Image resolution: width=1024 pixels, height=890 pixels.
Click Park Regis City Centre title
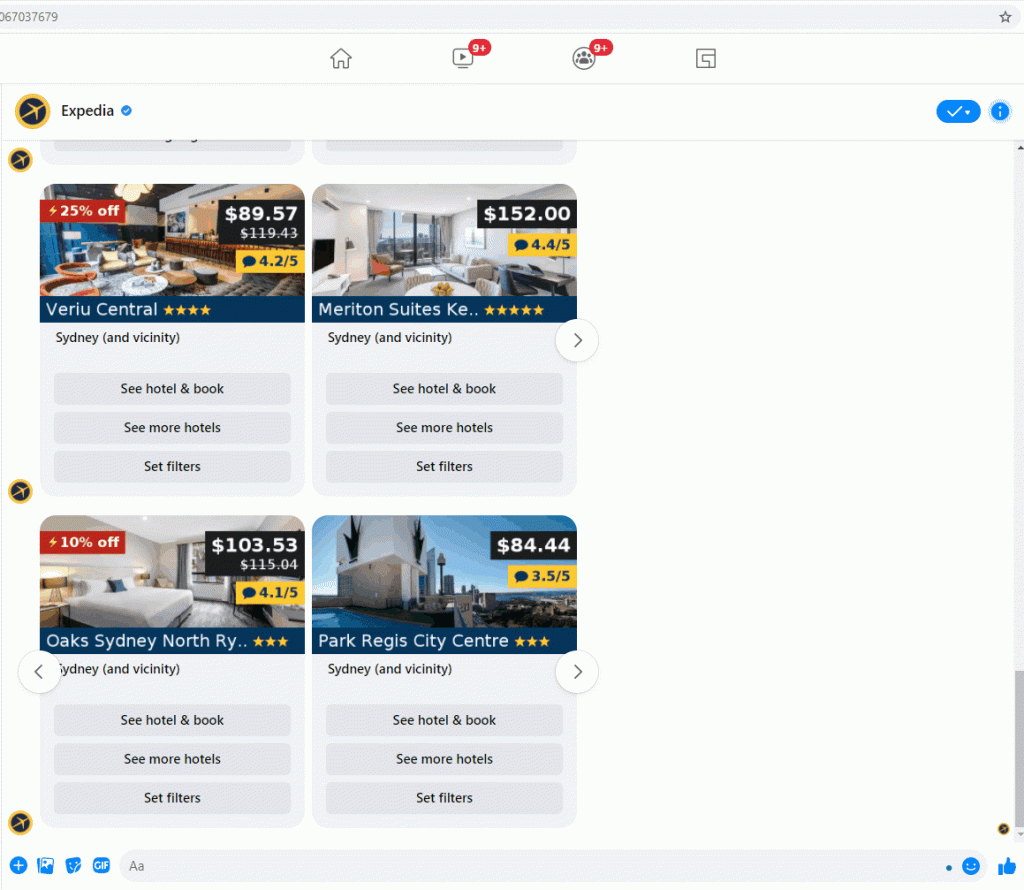pyautogui.click(x=413, y=641)
